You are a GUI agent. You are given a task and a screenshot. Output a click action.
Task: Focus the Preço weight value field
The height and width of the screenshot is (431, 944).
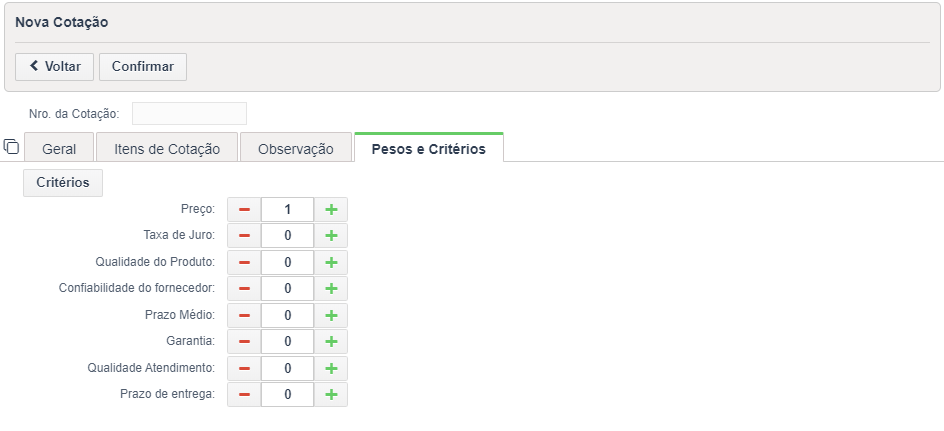(x=288, y=209)
